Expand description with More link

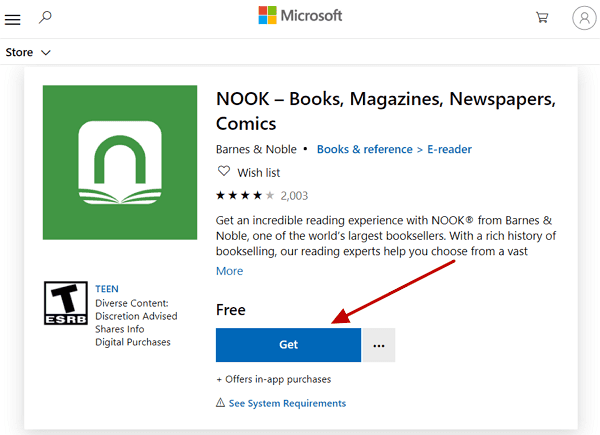pyautogui.click(x=229, y=271)
